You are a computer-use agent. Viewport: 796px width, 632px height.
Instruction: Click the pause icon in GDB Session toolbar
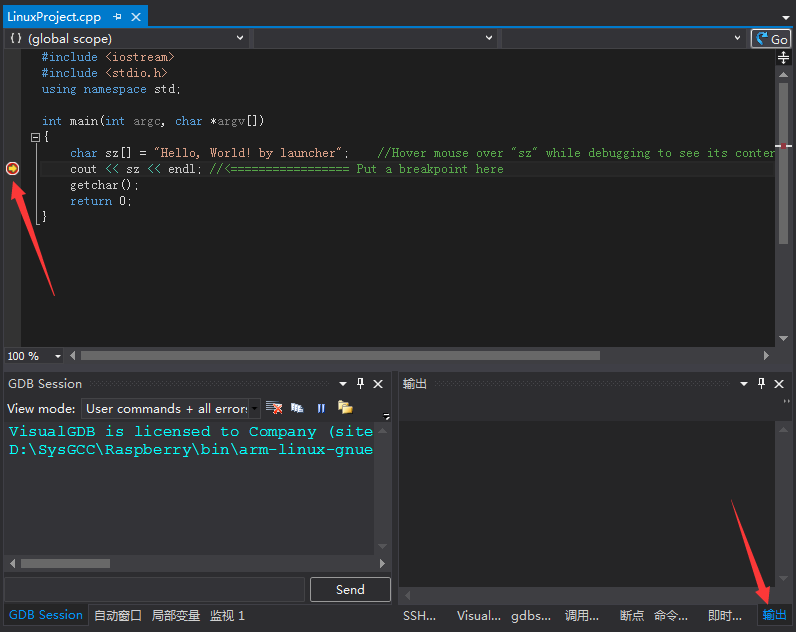point(321,408)
